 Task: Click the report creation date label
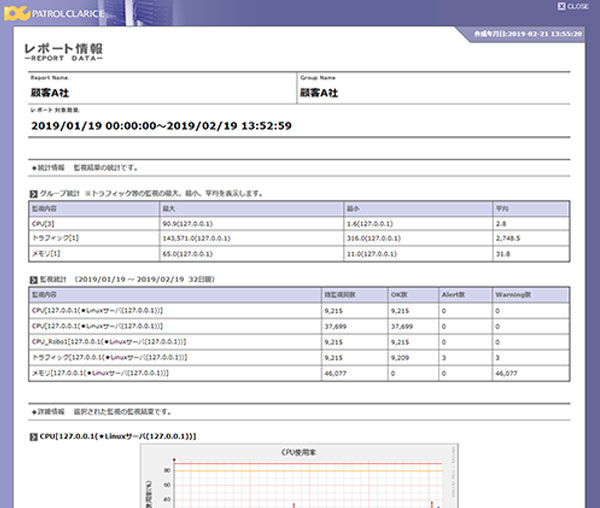coord(528,34)
